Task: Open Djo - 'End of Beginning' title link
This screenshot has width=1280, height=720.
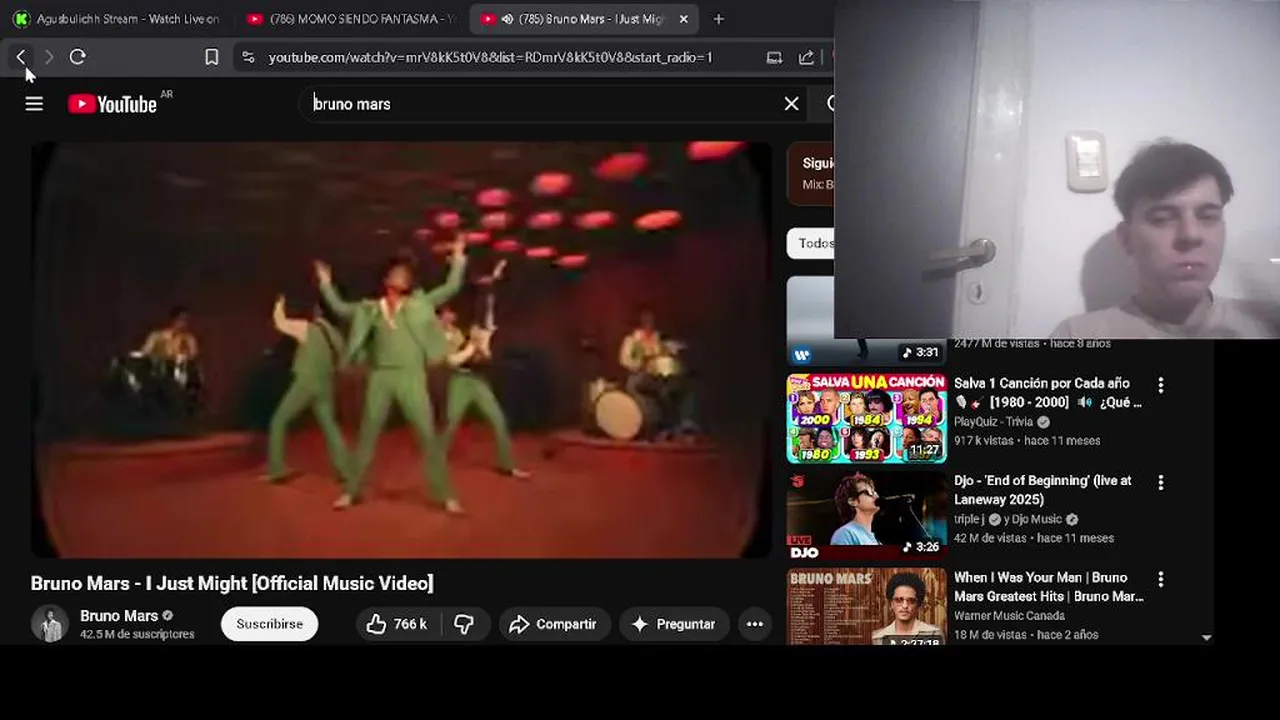Action: tap(1043, 489)
